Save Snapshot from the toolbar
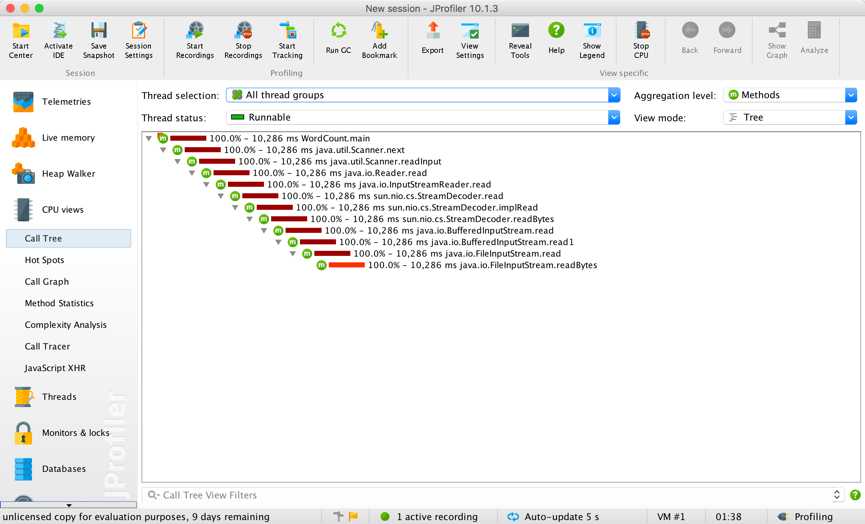 pyautogui.click(x=99, y=40)
